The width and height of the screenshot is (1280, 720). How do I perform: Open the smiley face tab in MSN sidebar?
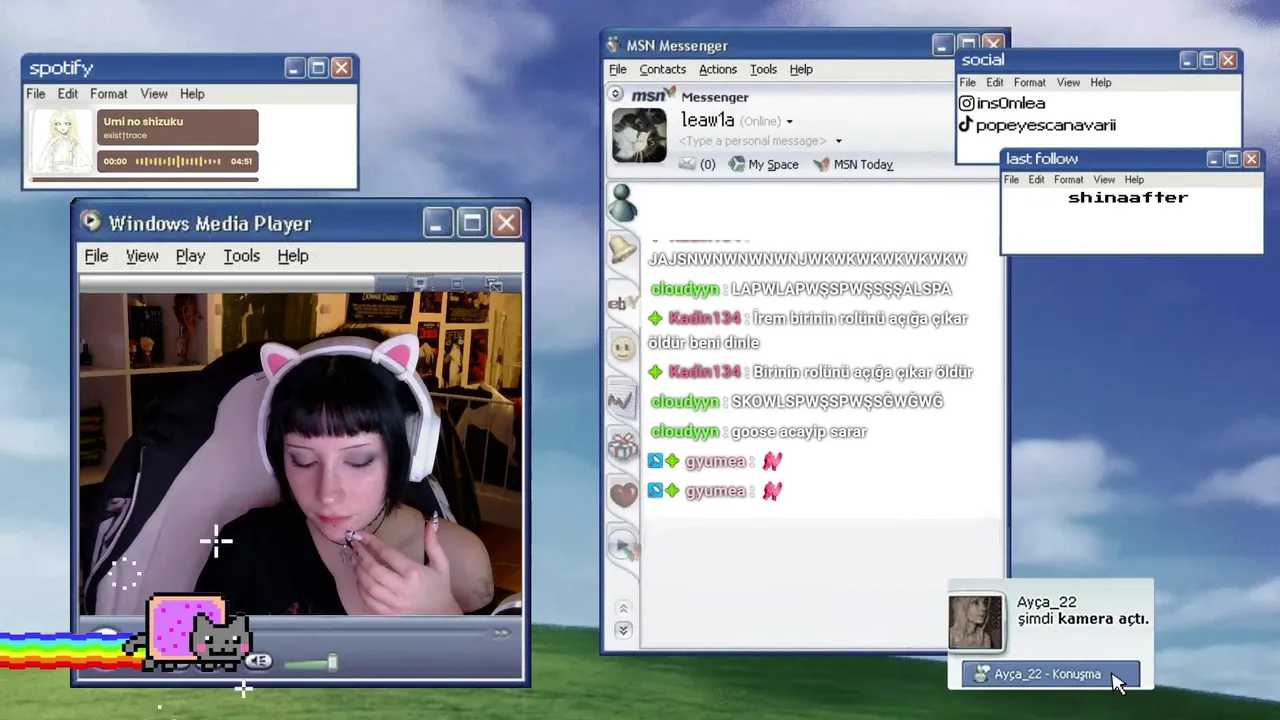click(x=622, y=348)
